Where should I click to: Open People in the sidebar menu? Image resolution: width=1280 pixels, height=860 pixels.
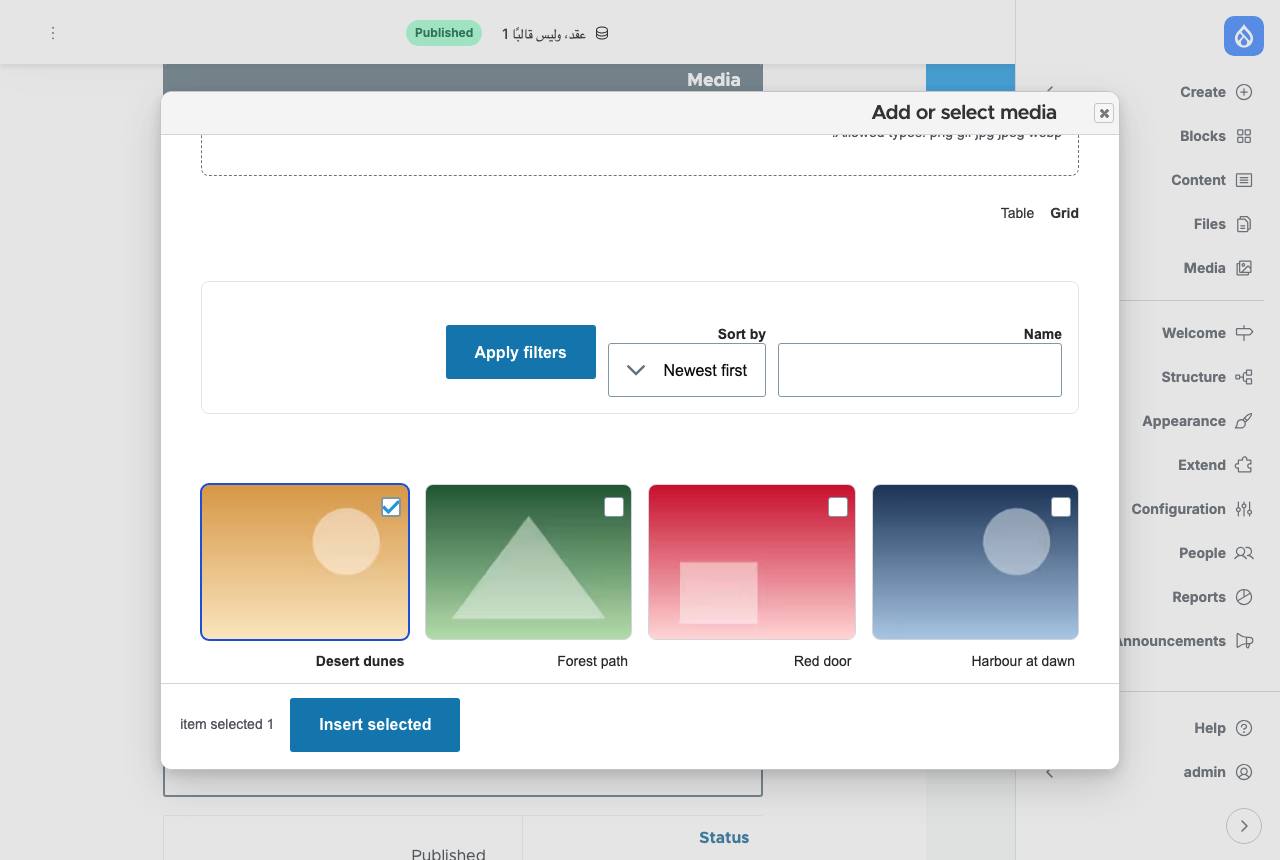1202,553
